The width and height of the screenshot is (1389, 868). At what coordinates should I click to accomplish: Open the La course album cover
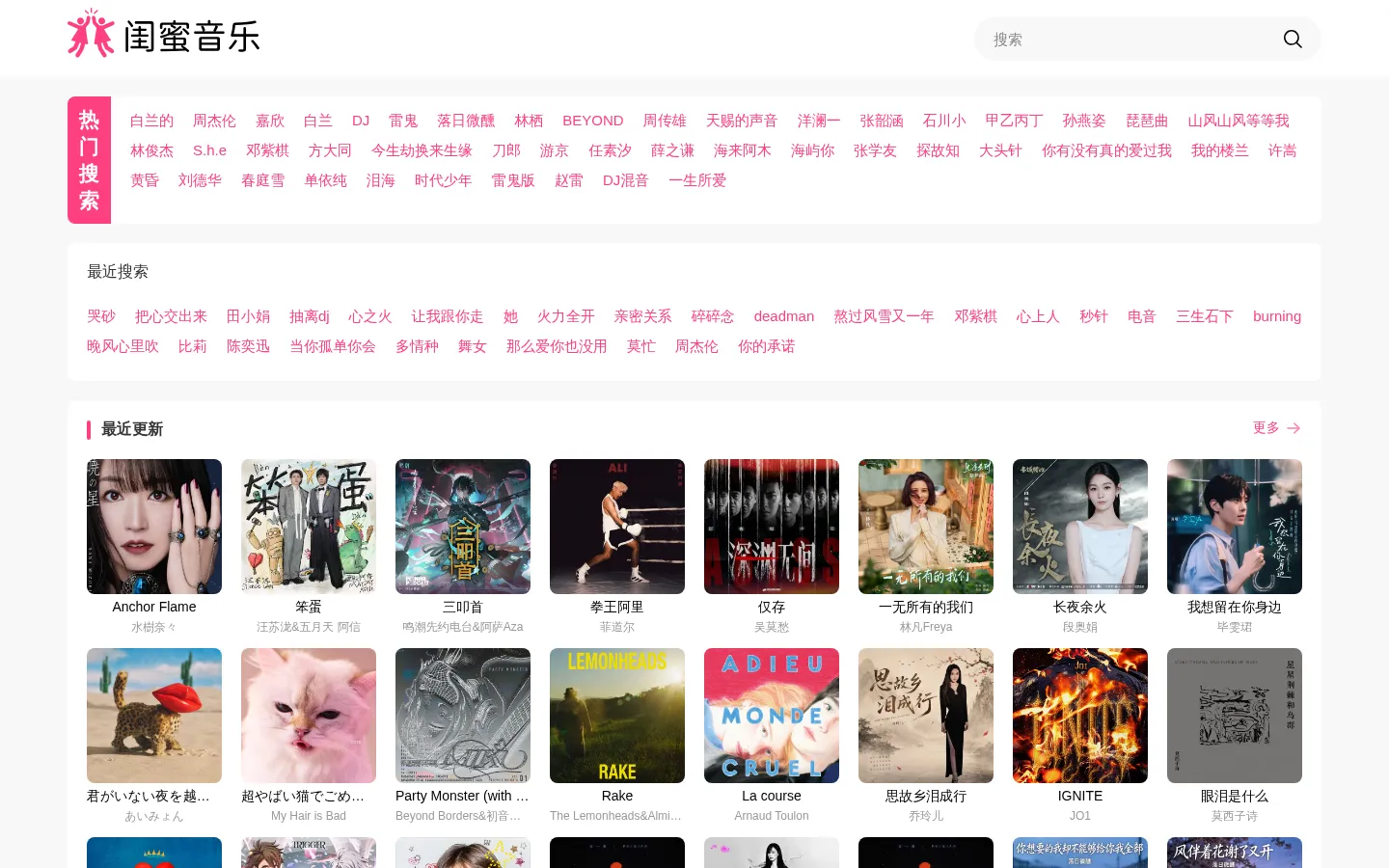tap(772, 716)
